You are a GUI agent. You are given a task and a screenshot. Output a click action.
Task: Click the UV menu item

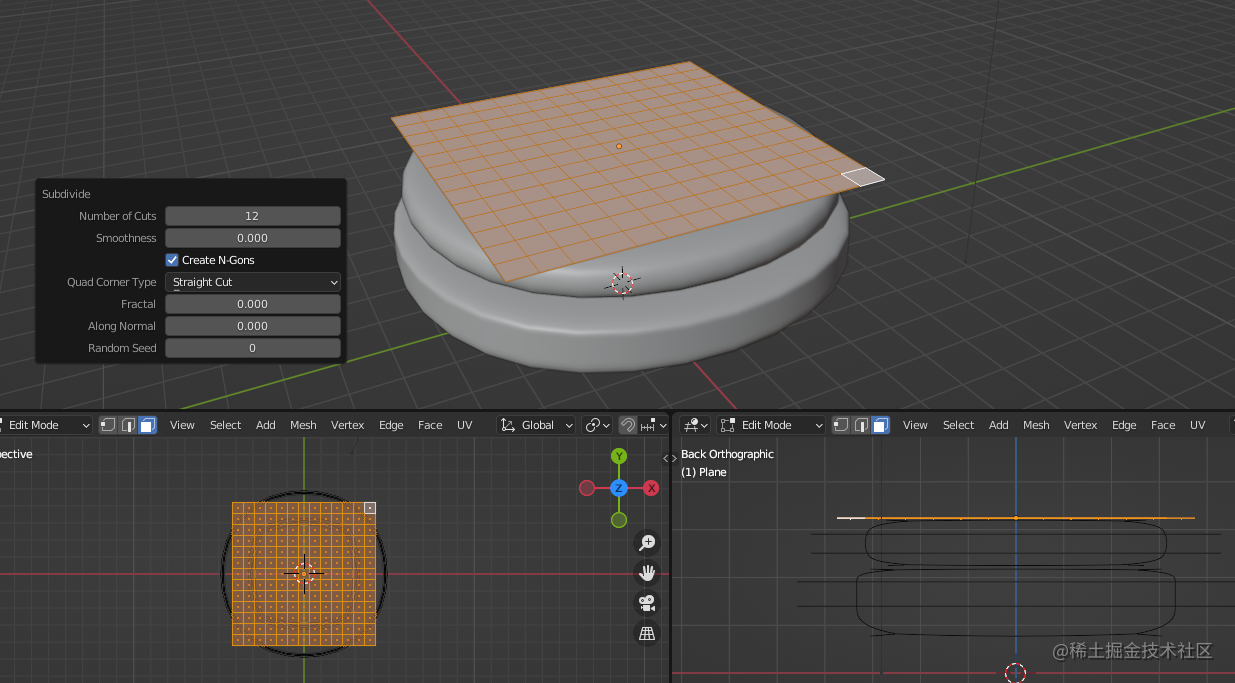(x=464, y=425)
